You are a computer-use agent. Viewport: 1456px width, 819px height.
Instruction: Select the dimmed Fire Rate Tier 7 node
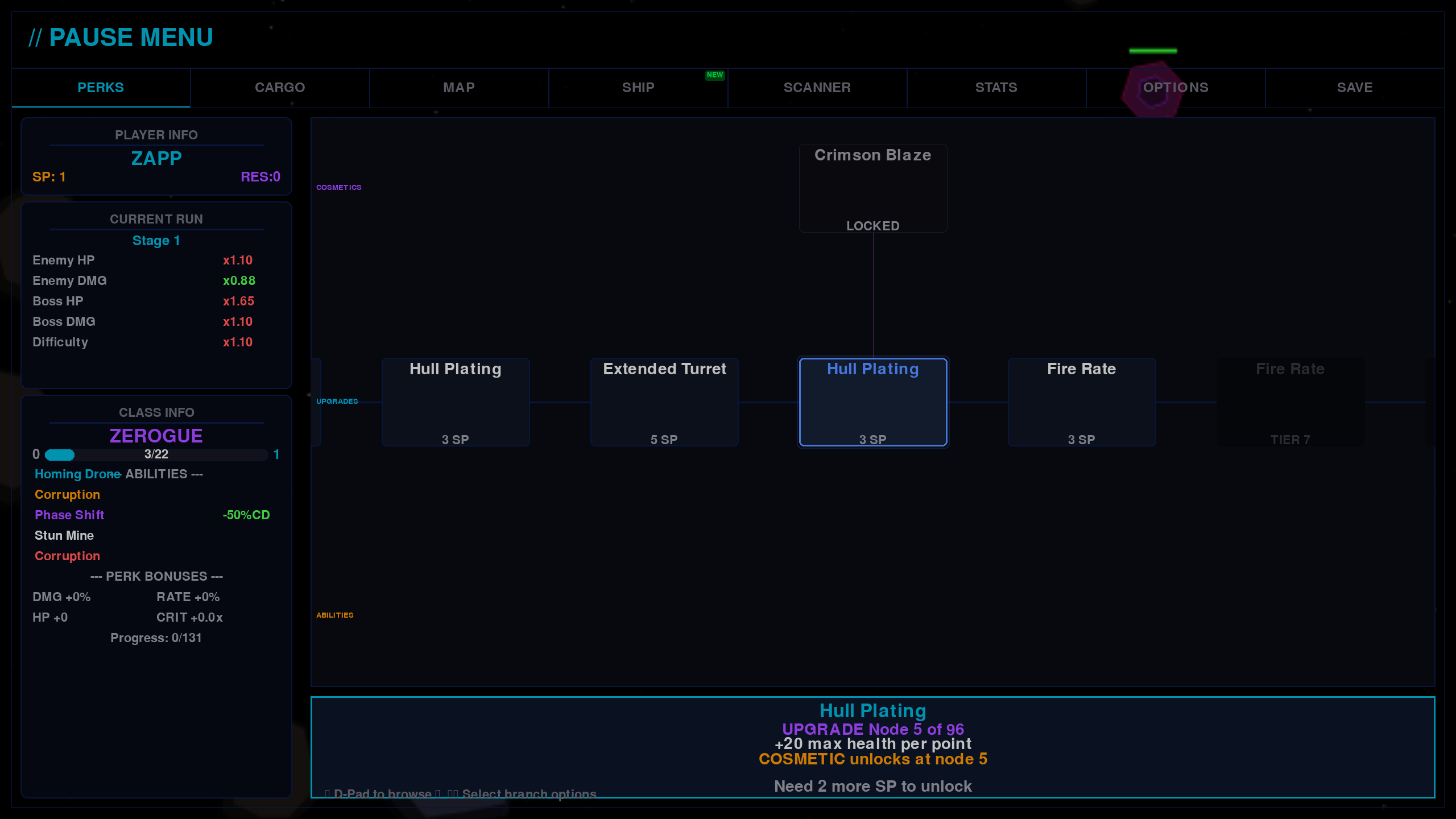[1290, 402]
